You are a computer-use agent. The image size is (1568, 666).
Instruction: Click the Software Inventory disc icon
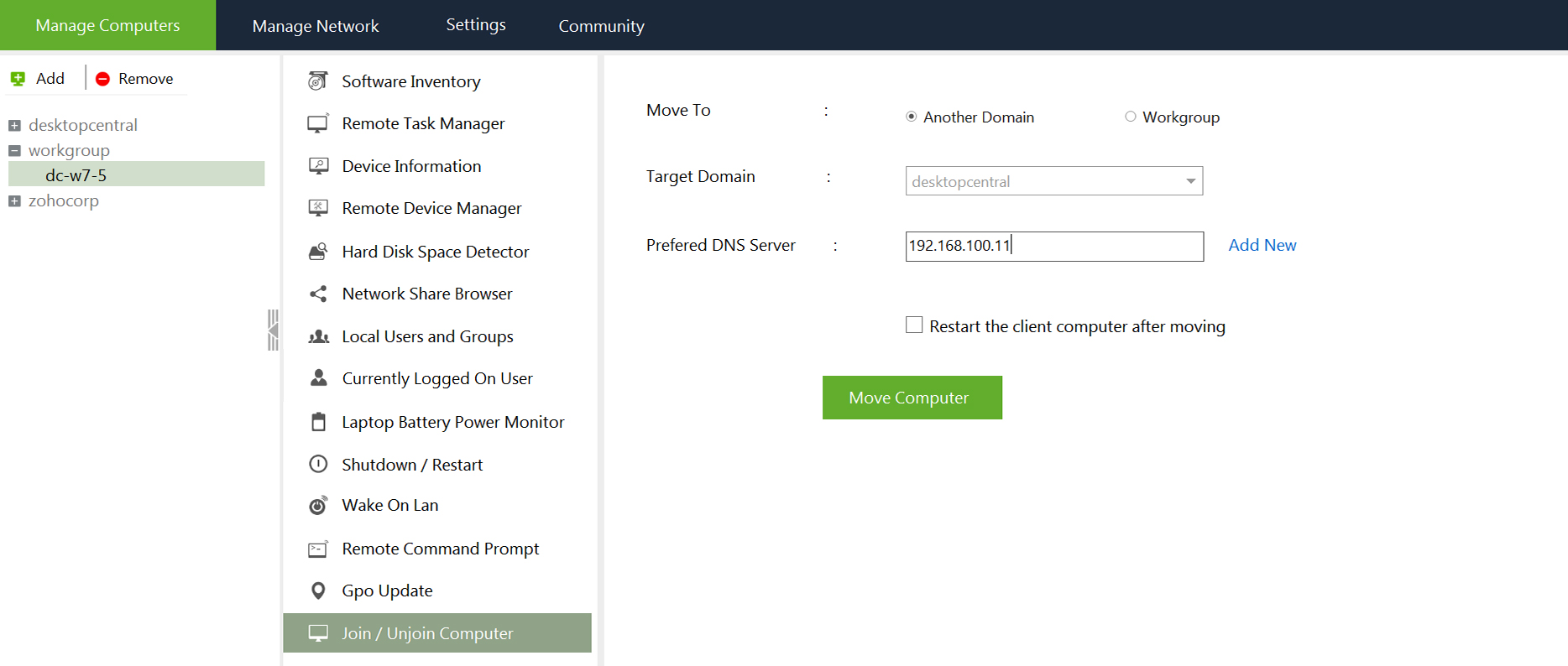point(318,81)
